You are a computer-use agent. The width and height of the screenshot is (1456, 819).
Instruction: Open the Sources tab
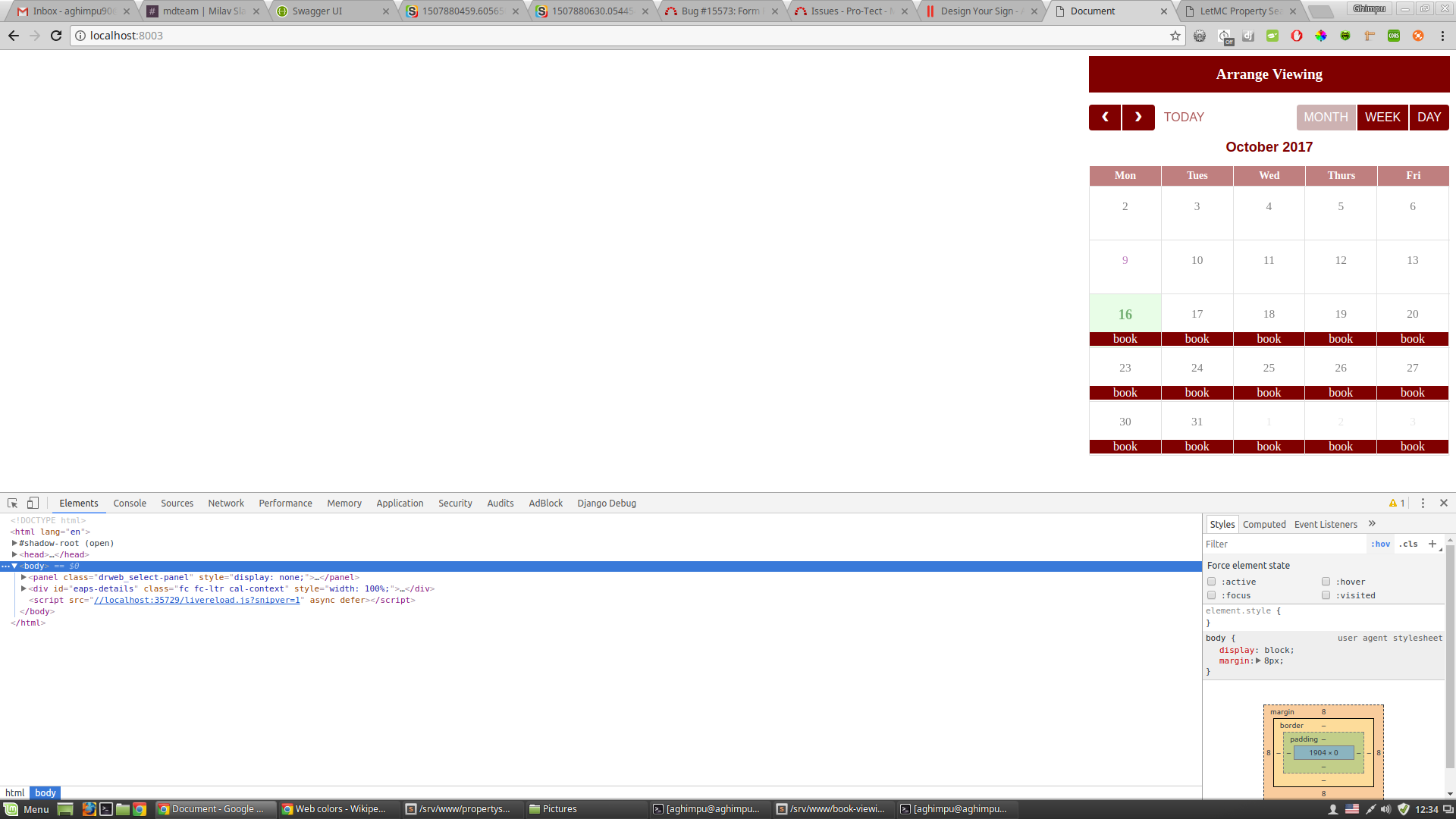pos(177,503)
